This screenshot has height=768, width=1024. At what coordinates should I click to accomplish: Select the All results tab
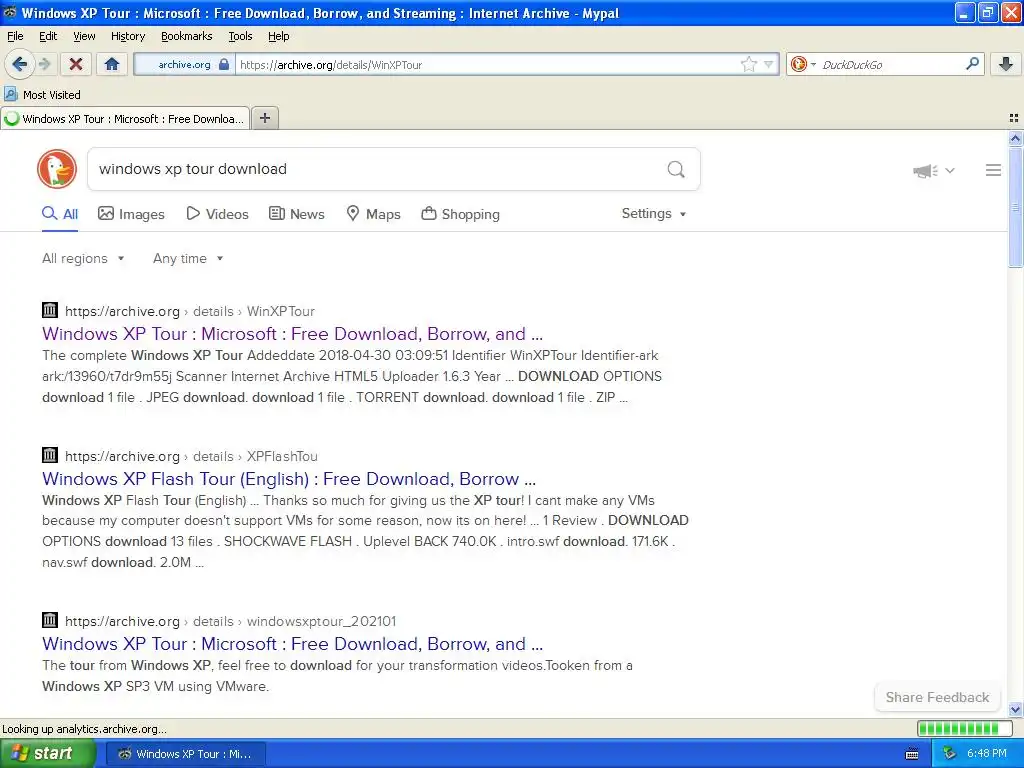[x=60, y=214]
